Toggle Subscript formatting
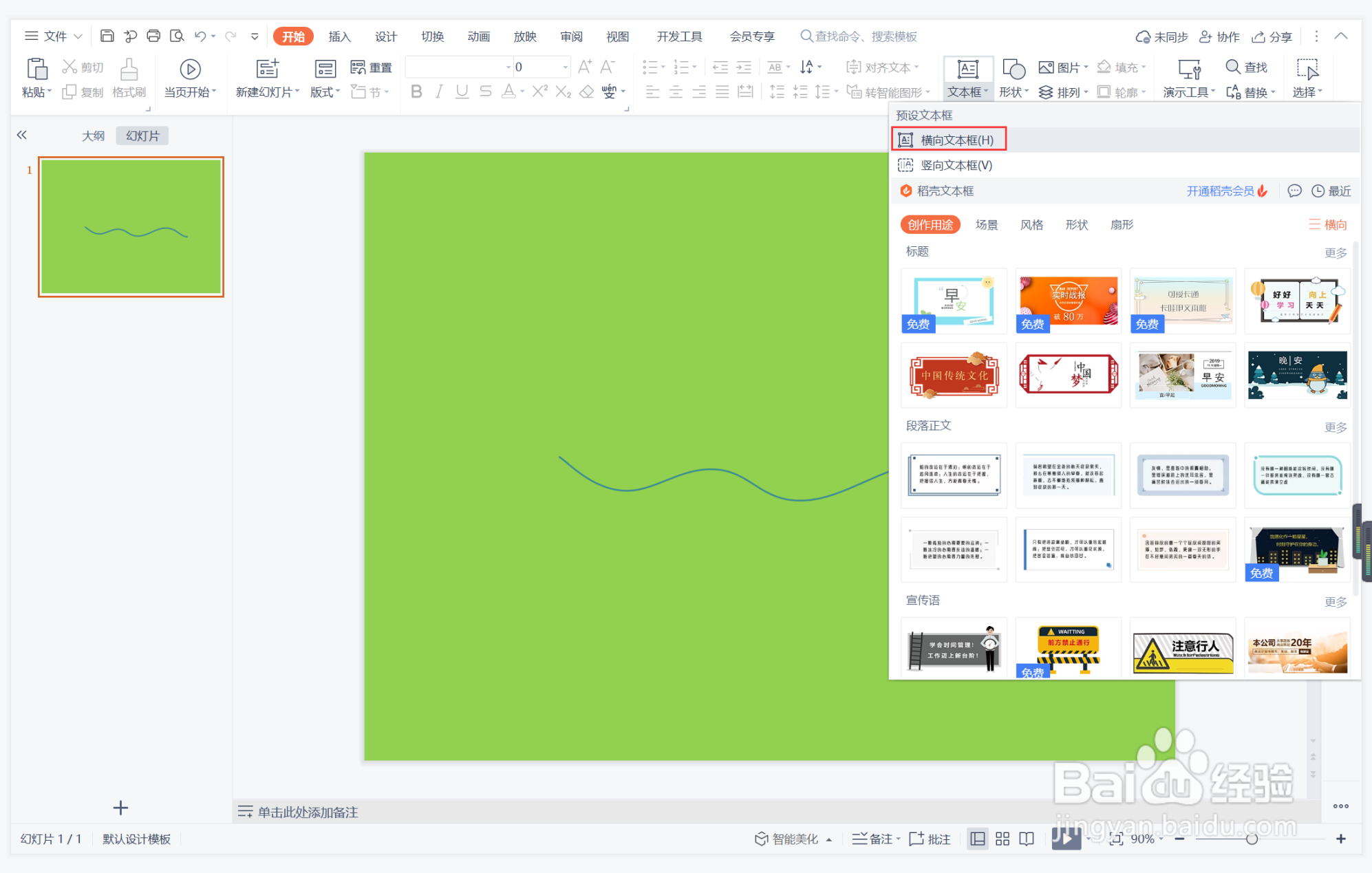 (x=564, y=91)
